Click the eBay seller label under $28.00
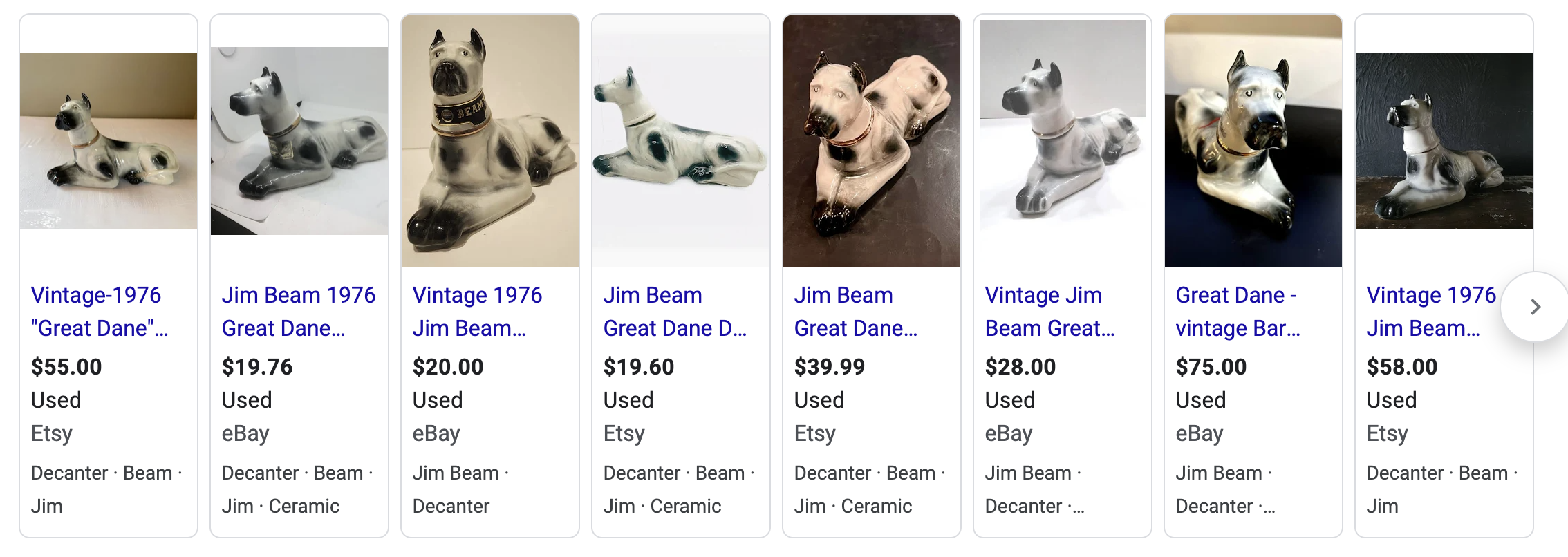Screen dimensions: 1568x557 [1009, 433]
